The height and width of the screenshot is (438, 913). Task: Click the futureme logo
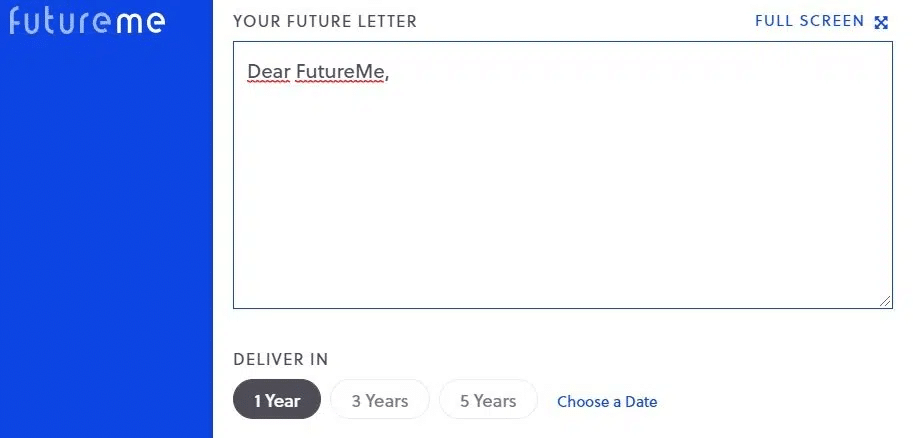point(87,20)
